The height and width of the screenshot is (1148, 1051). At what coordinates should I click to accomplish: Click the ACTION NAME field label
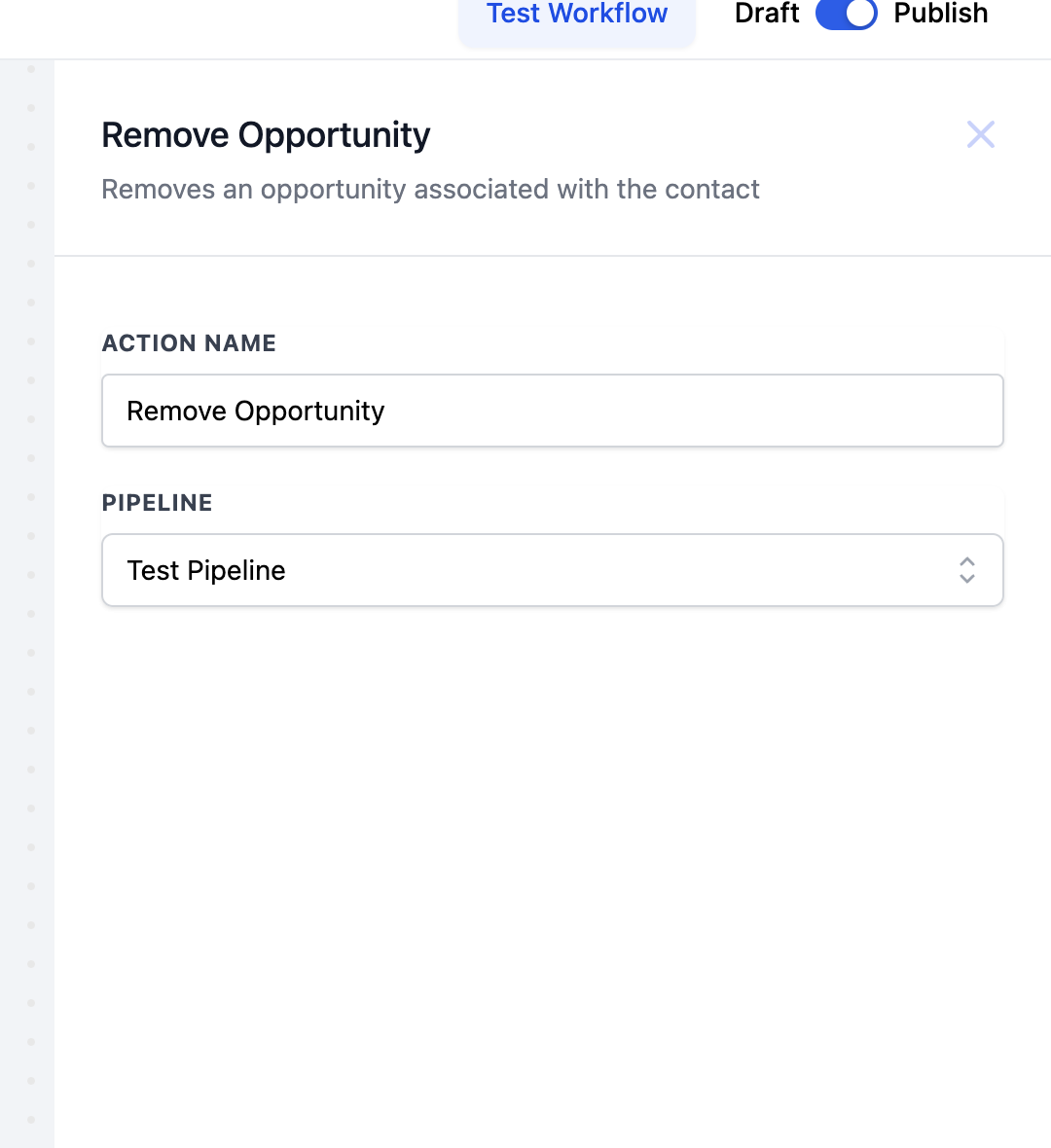click(x=189, y=343)
